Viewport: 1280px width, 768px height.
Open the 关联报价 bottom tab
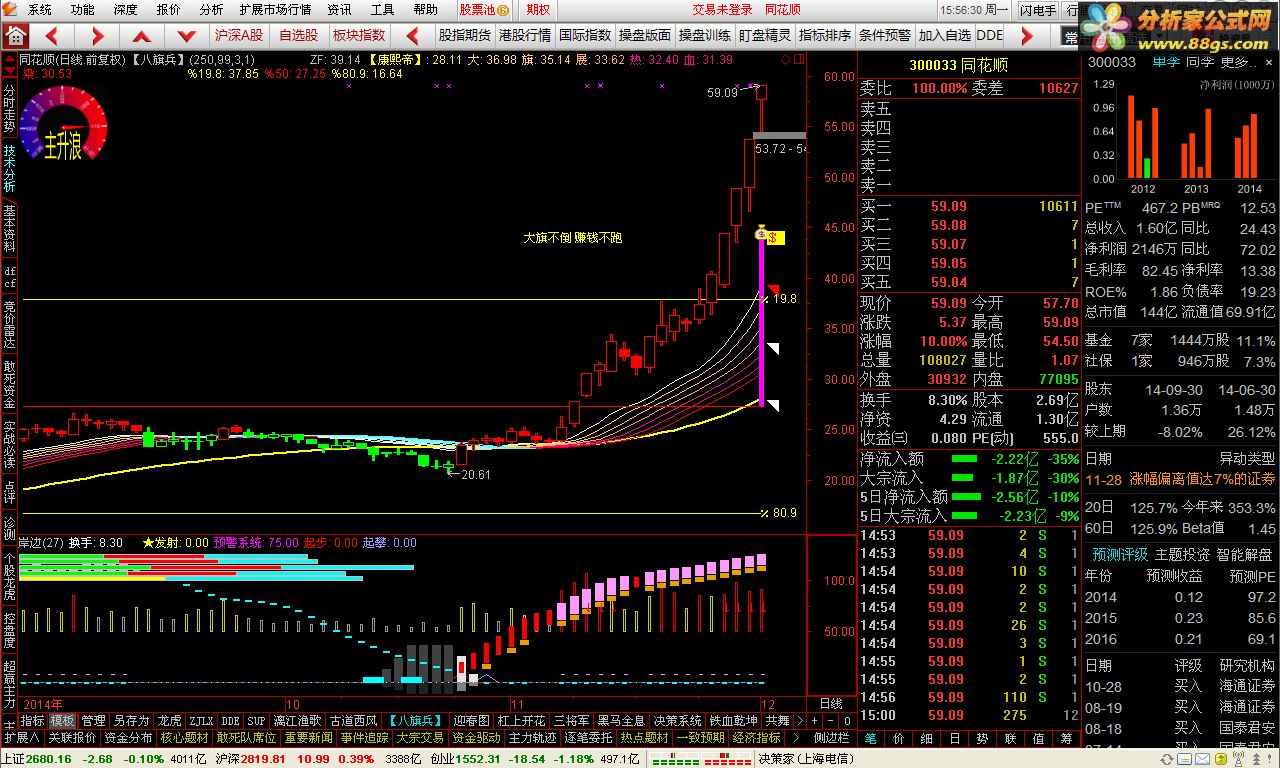click(72, 737)
